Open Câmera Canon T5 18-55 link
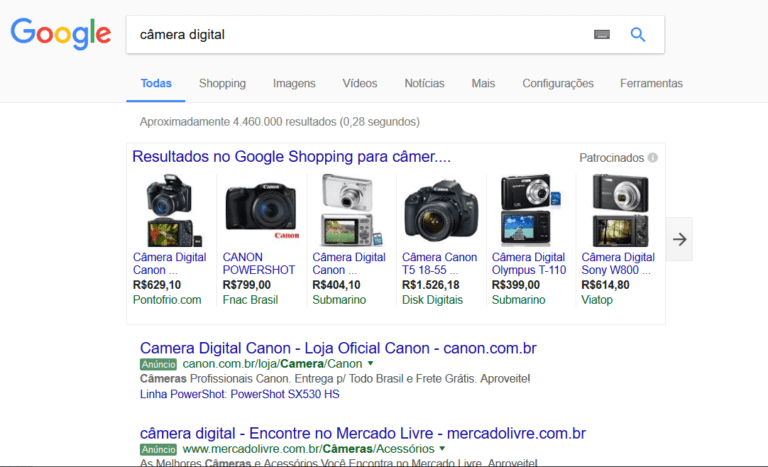Viewport: 768px width, 467px height. [x=439, y=264]
